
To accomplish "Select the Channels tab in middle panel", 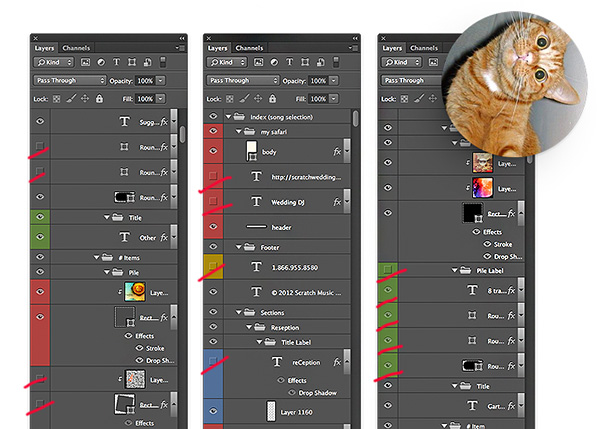I will tap(249, 48).
